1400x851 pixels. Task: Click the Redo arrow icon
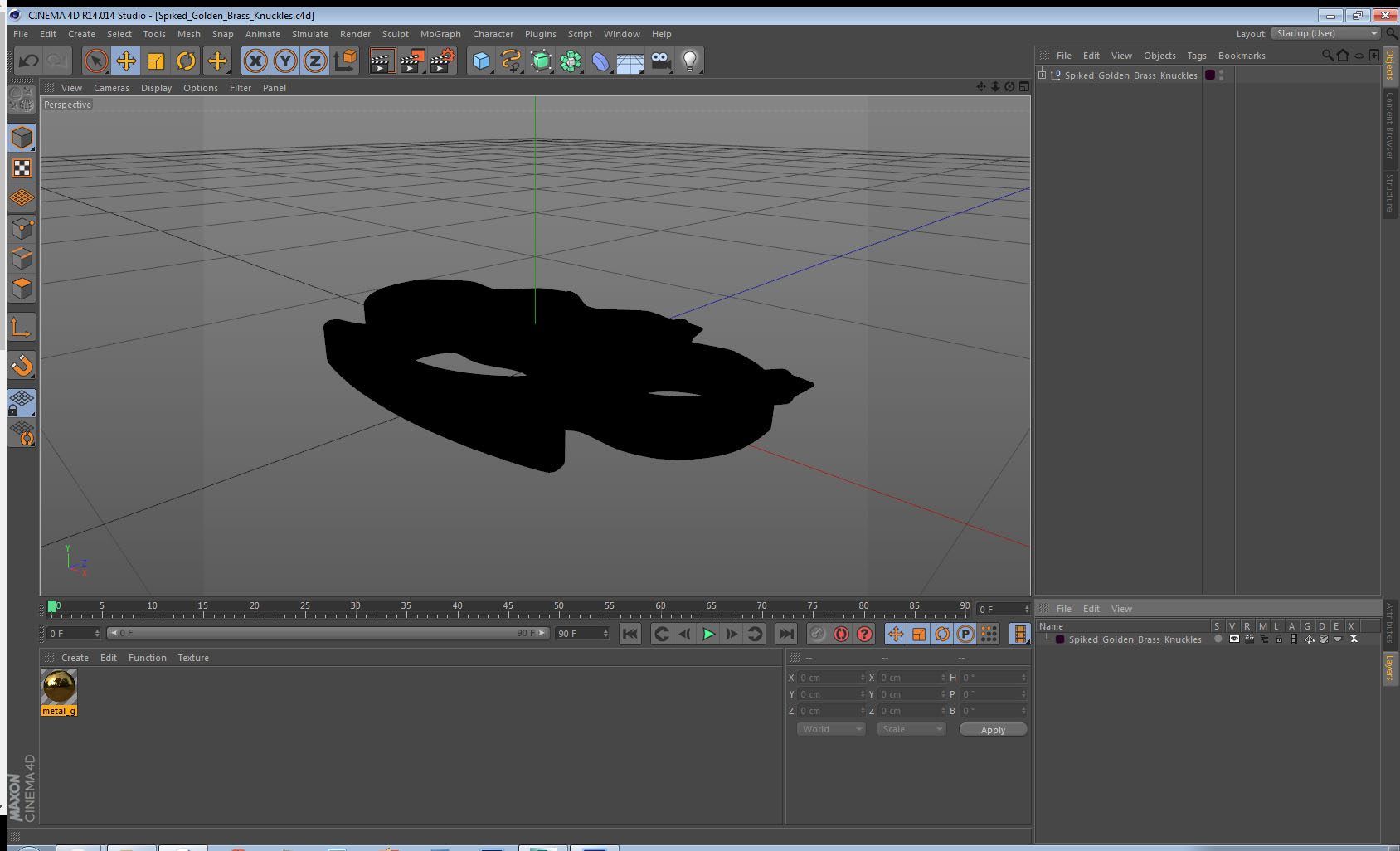coord(57,61)
